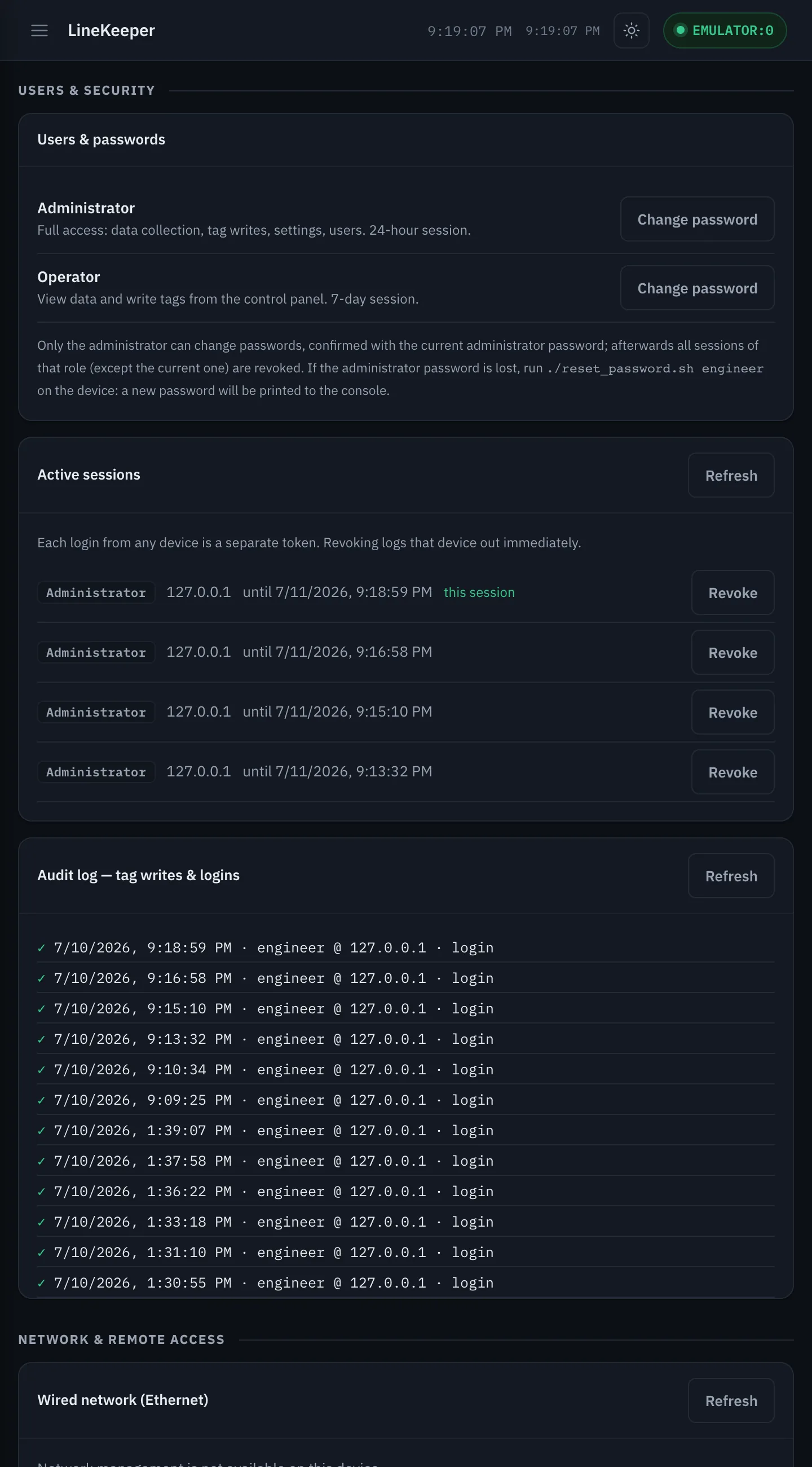
Task: Click audit entry 7/10/2026, 9:15:10 PM login
Action: pos(405,1009)
